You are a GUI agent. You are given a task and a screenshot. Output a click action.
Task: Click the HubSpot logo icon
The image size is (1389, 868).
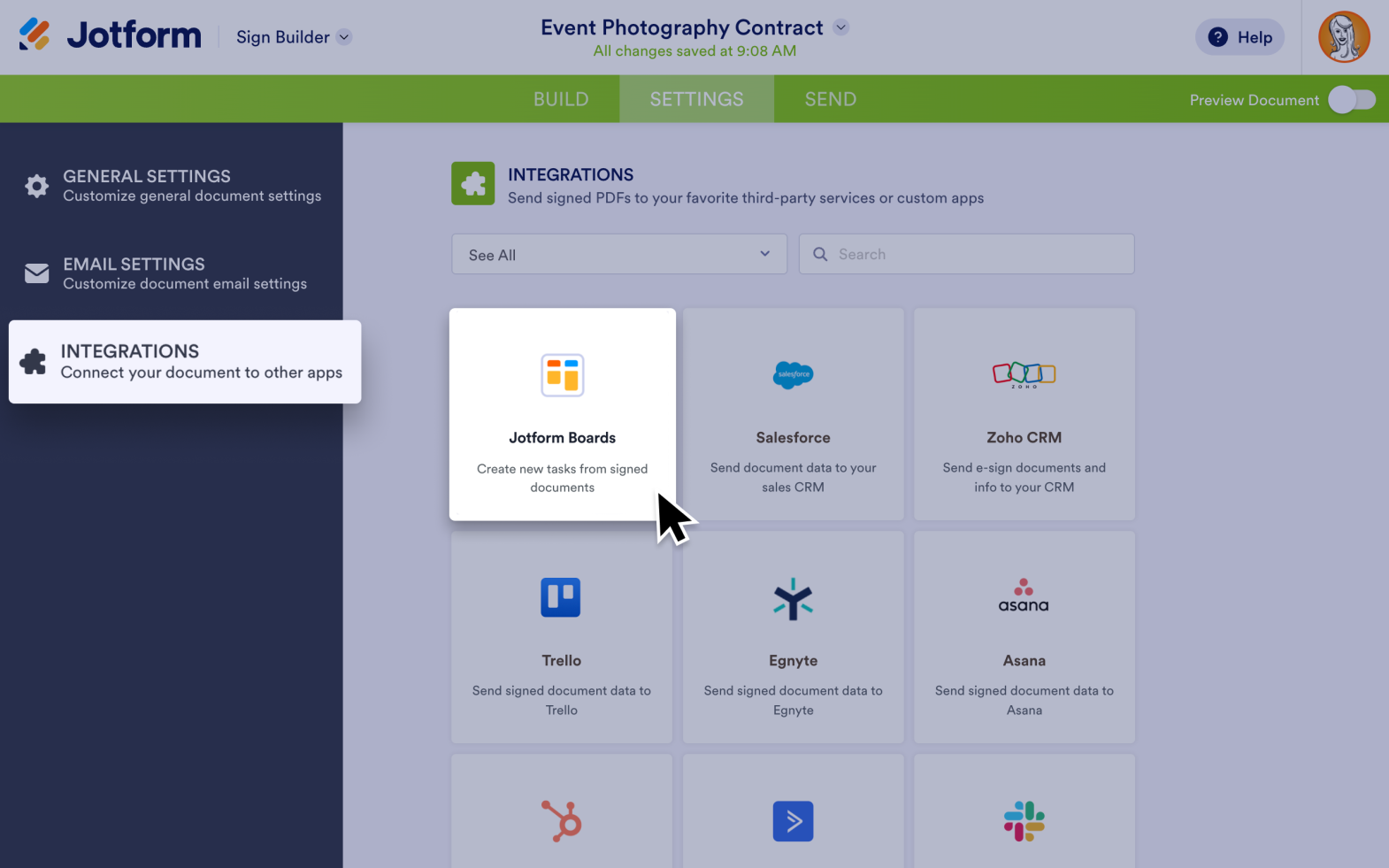562,821
